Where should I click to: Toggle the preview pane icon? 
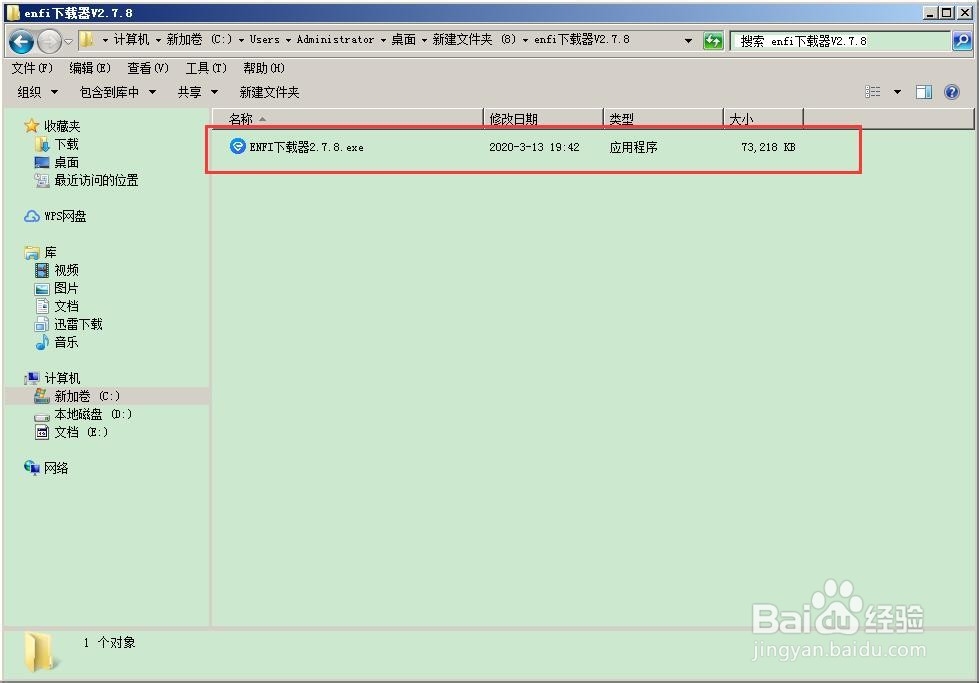pos(924,92)
